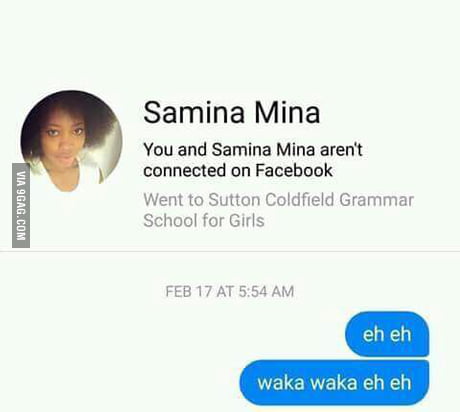
Task: Tap the 'School for Girls' text line
Action: point(204,220)
